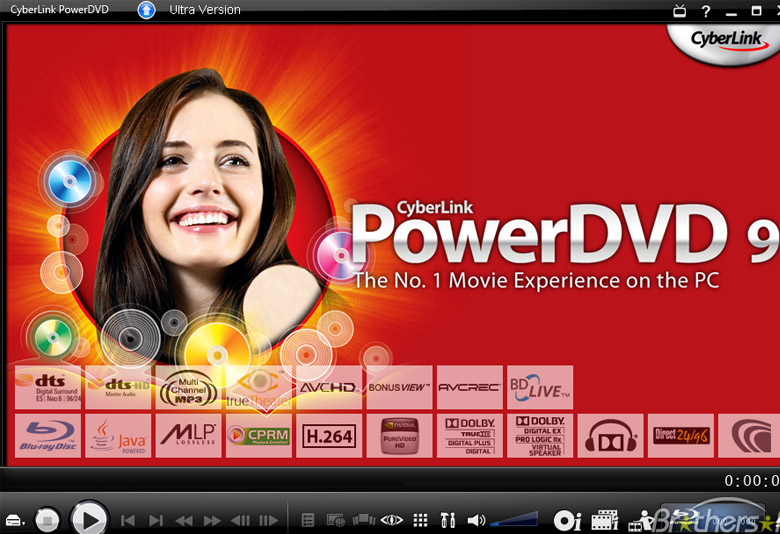The image size is (780, 534).
Task: Open the configuration tools icon
Action: point(448,520)
